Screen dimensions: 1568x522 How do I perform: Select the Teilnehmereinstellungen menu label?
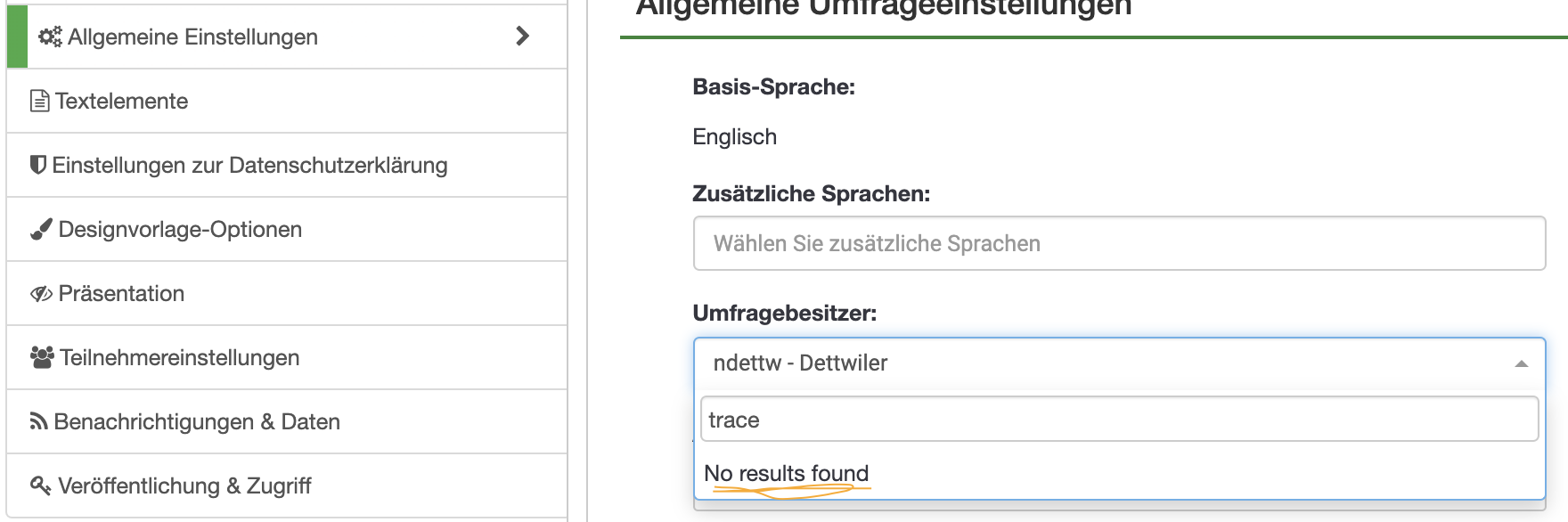coord(179,358)
